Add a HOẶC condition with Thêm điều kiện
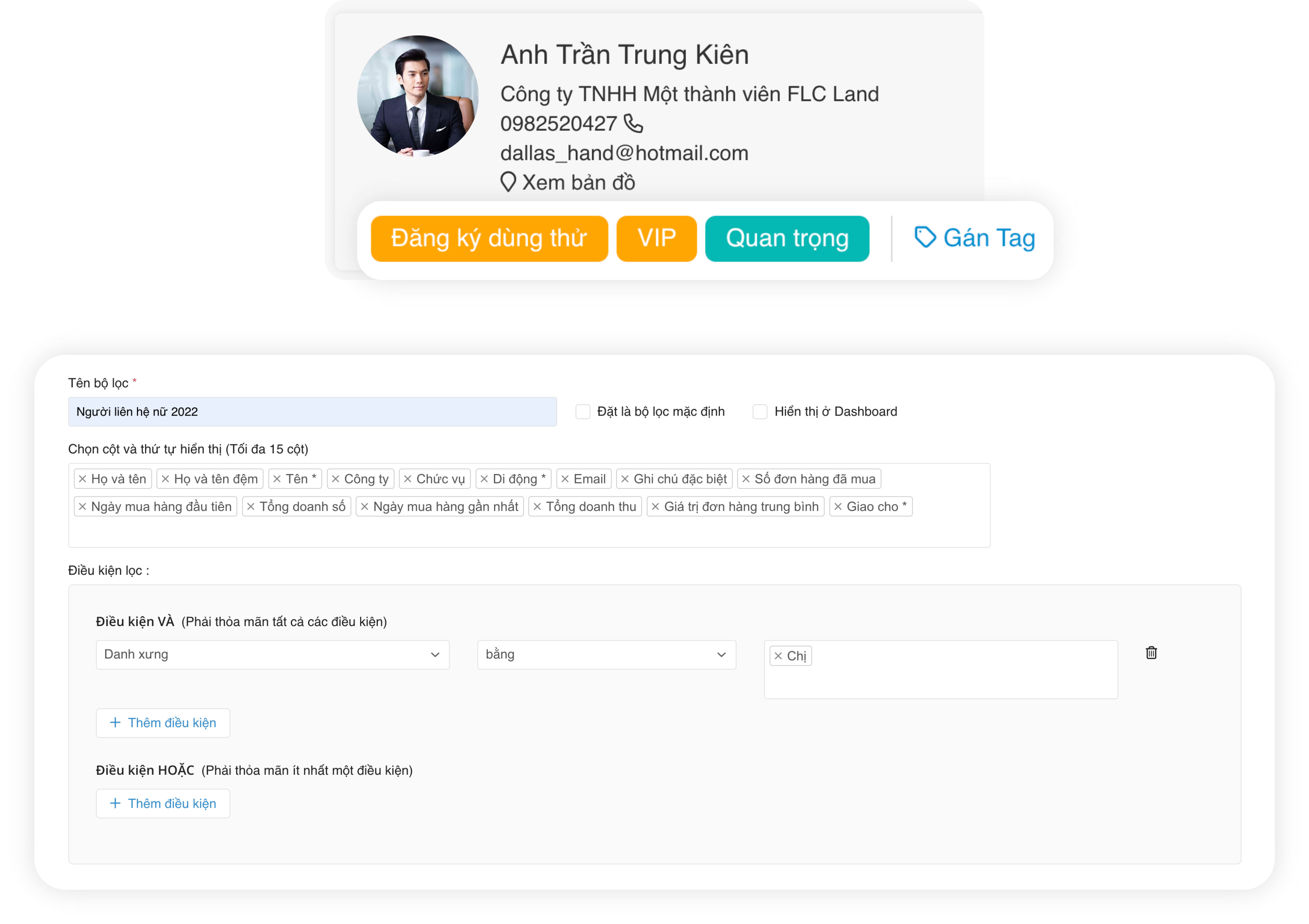1309x924 pixels. (x=163, y=803)
